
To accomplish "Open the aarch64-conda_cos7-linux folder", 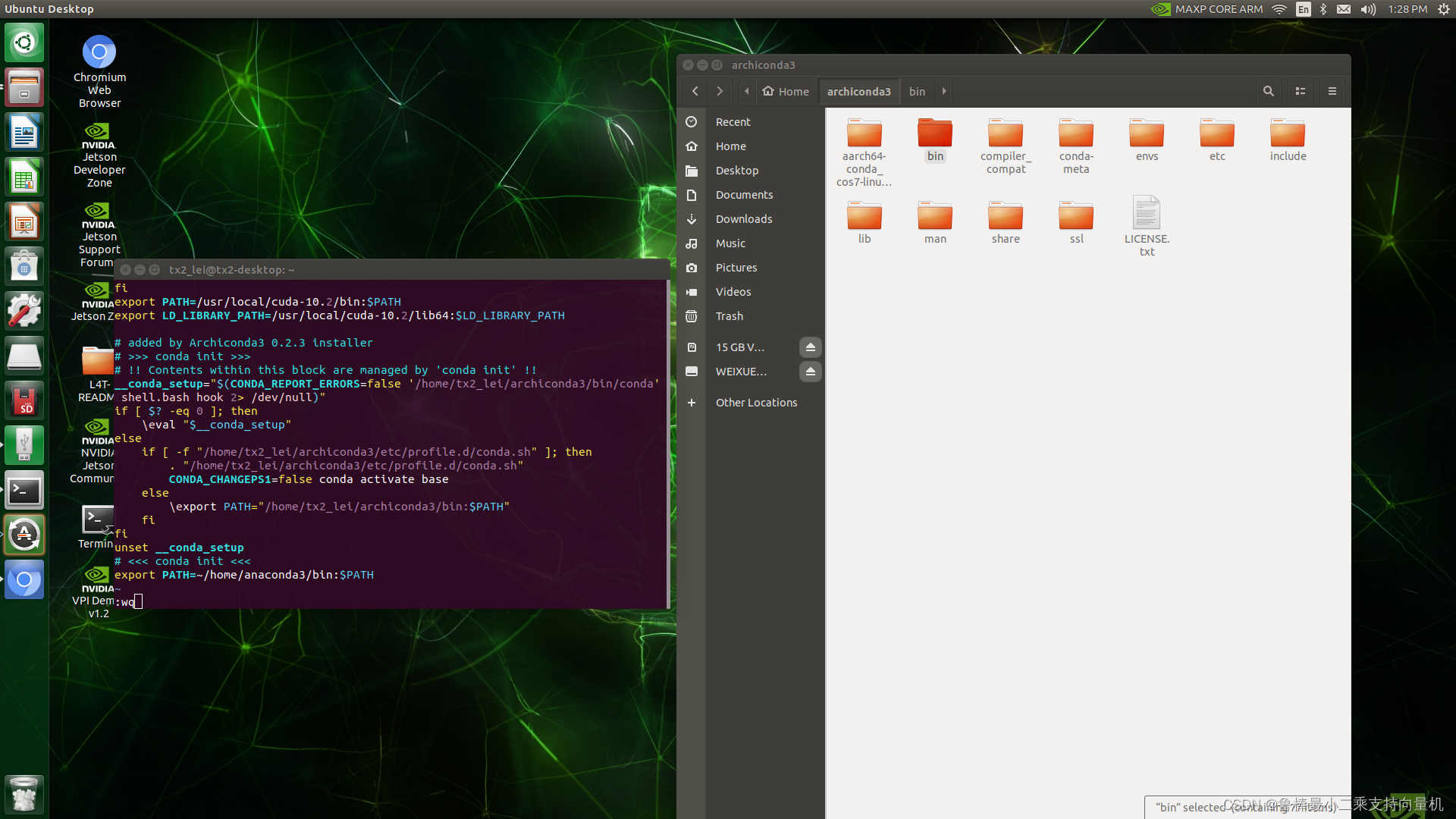I will 864,152.
